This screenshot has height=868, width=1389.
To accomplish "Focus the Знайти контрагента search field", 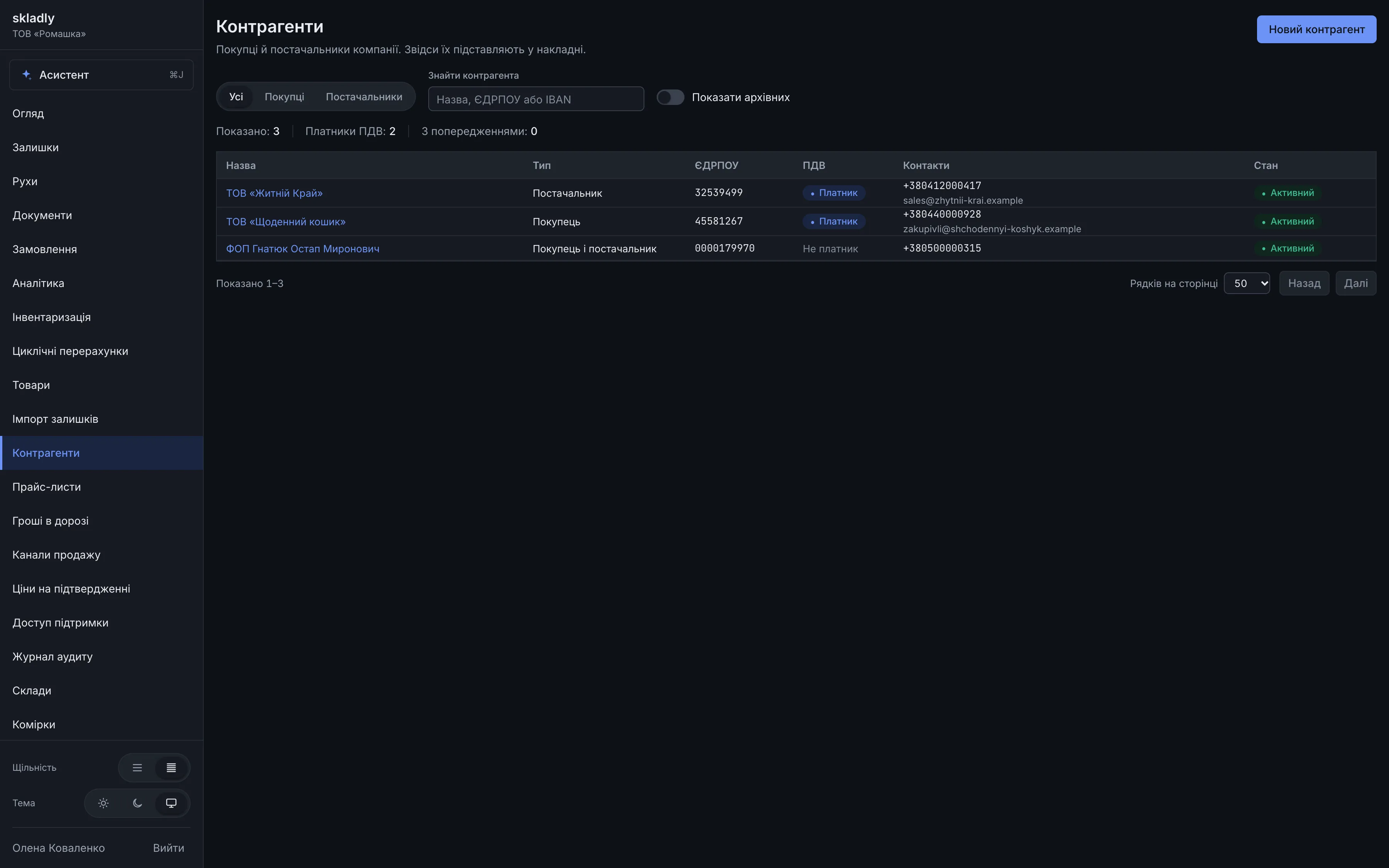I will [536, 99].
